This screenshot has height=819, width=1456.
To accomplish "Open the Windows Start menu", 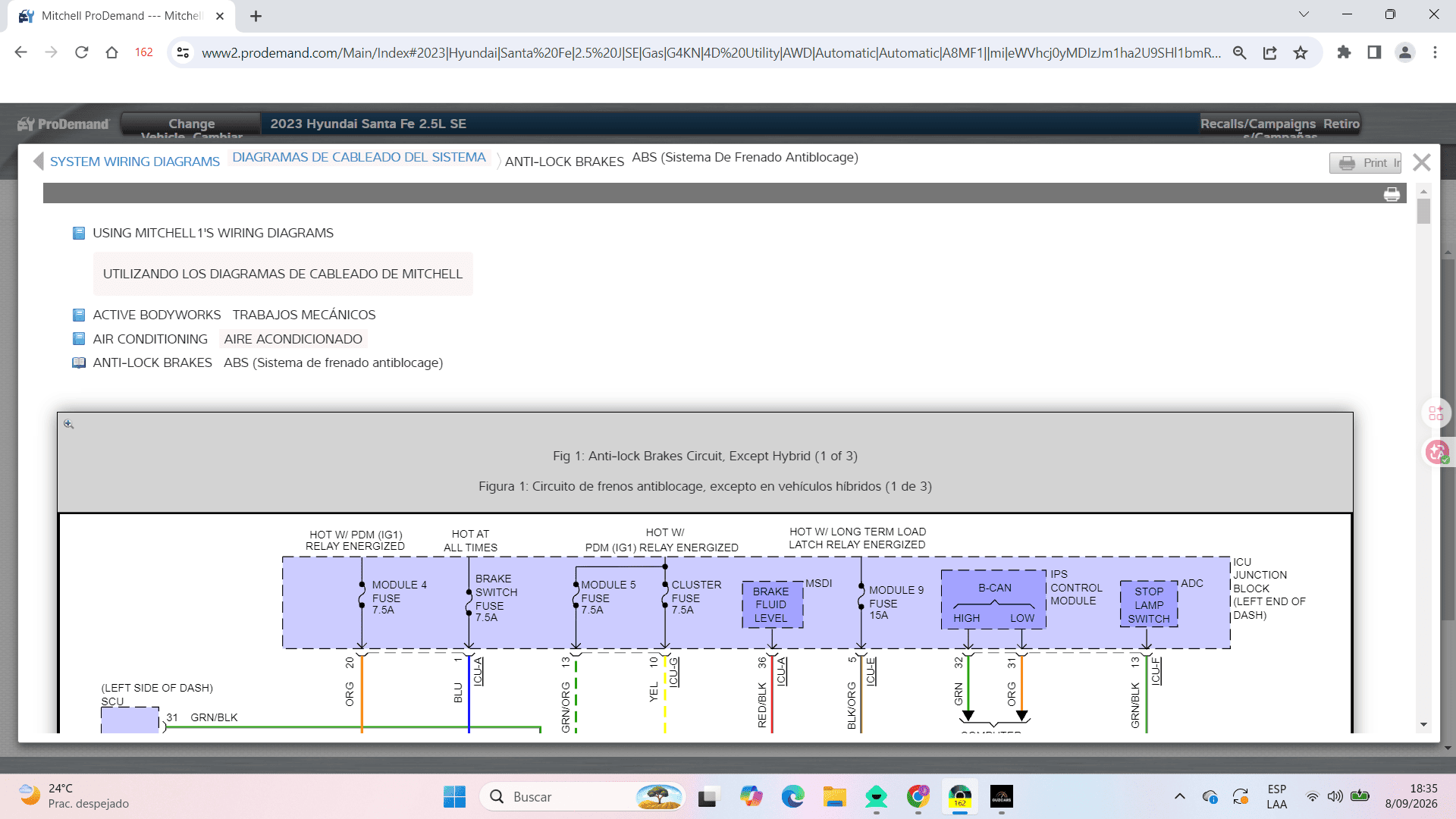I will click(454, 796).
